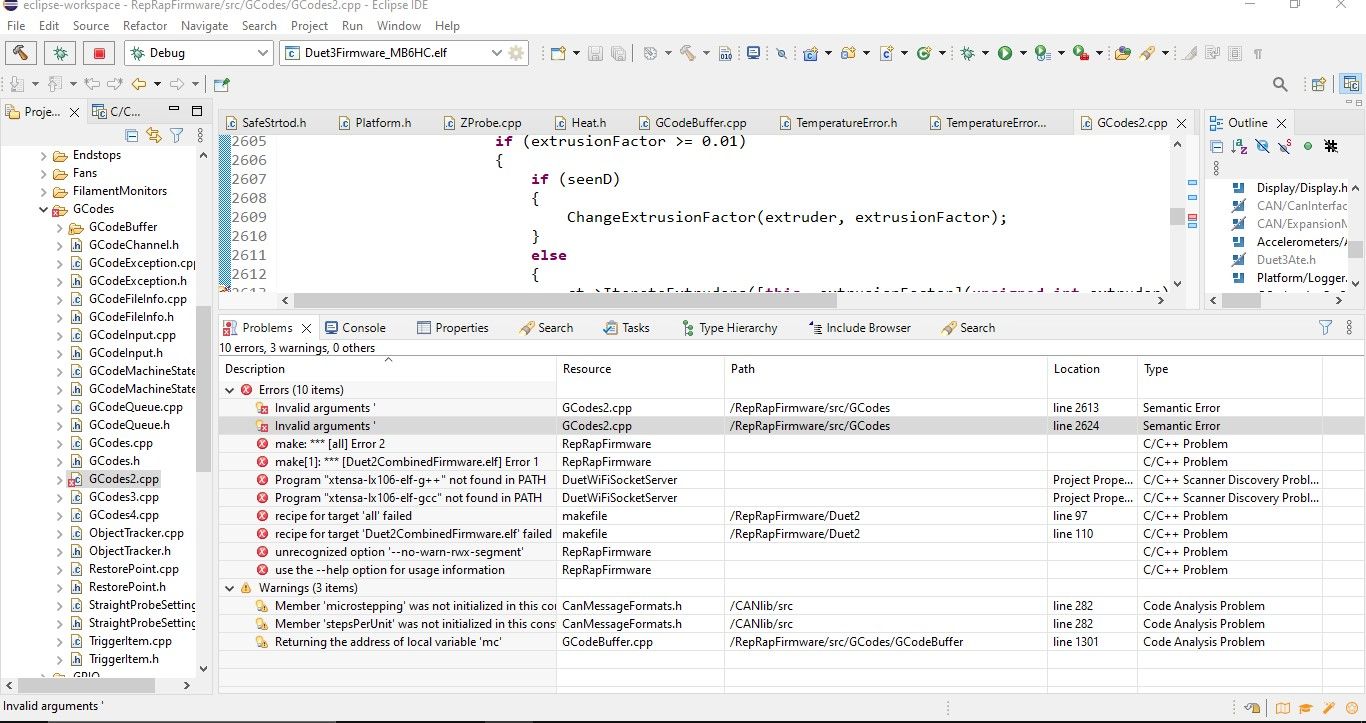The width and height of the screenshot is (1366, 723).
Task: Click the Problems view filter funnel icon
Action: (1325, 327)
